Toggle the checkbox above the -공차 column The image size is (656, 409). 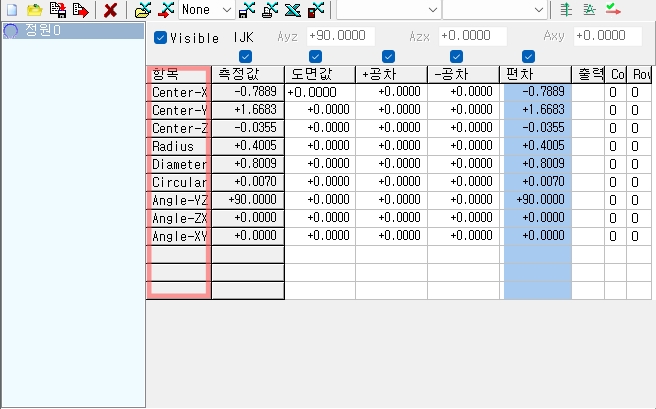click(x=456, y=56)
